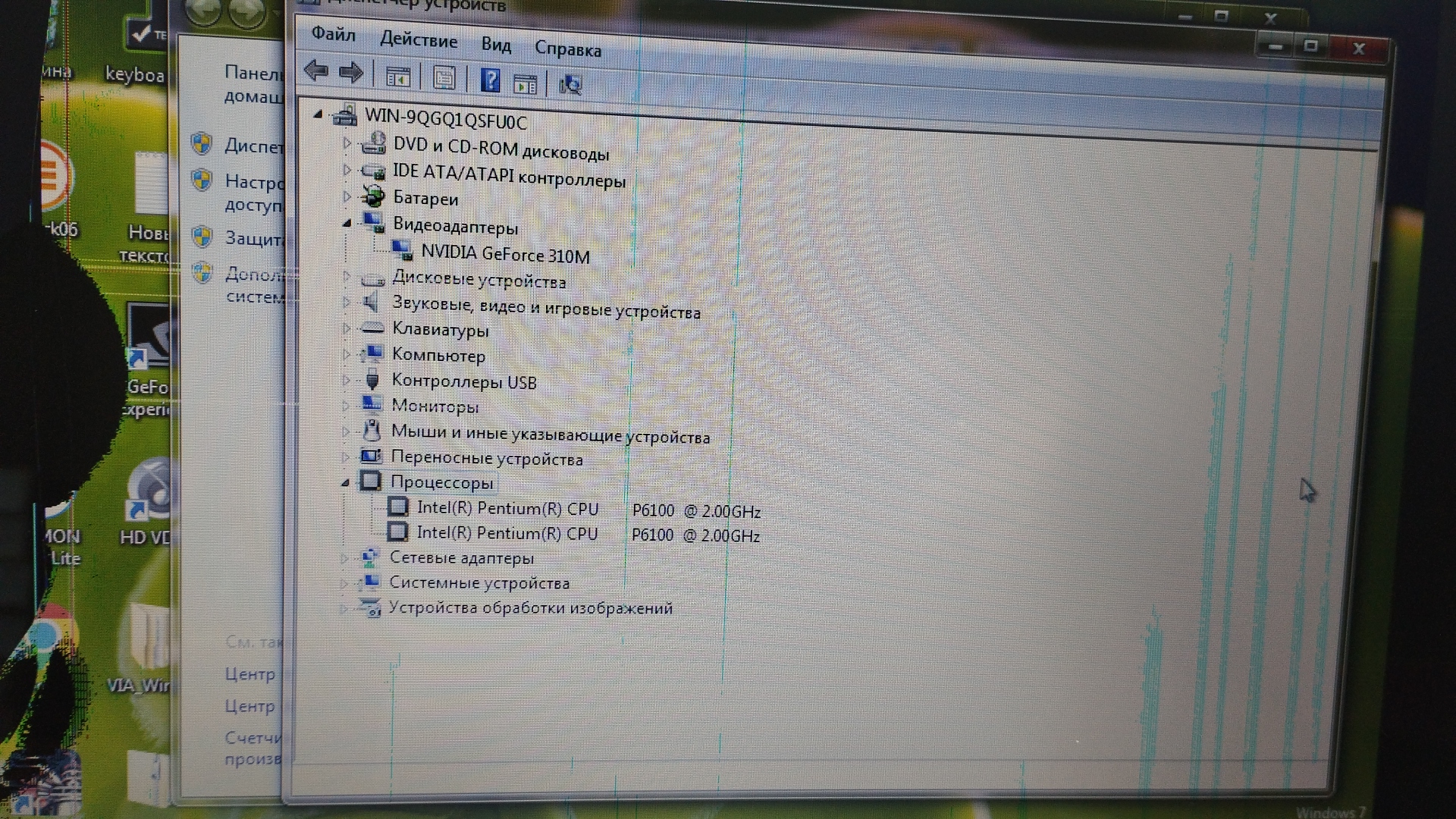
Task: Select the NVIDIA GeForce 310M device
Action: (505, 255)
